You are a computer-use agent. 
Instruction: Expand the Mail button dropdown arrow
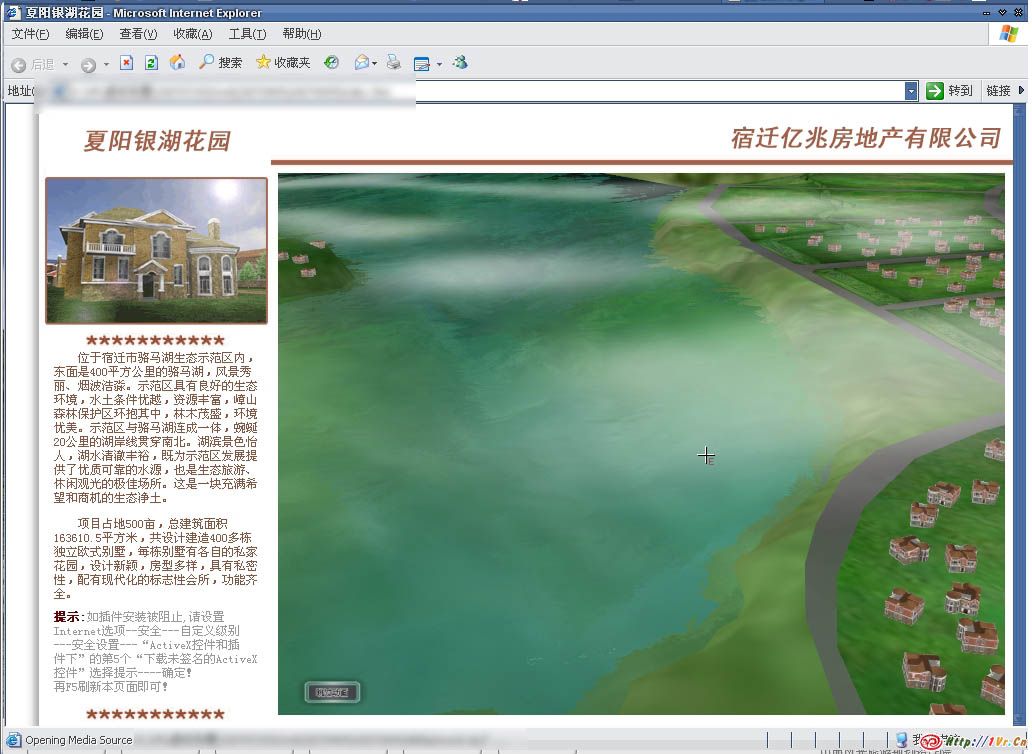click(x=375, y=64)
